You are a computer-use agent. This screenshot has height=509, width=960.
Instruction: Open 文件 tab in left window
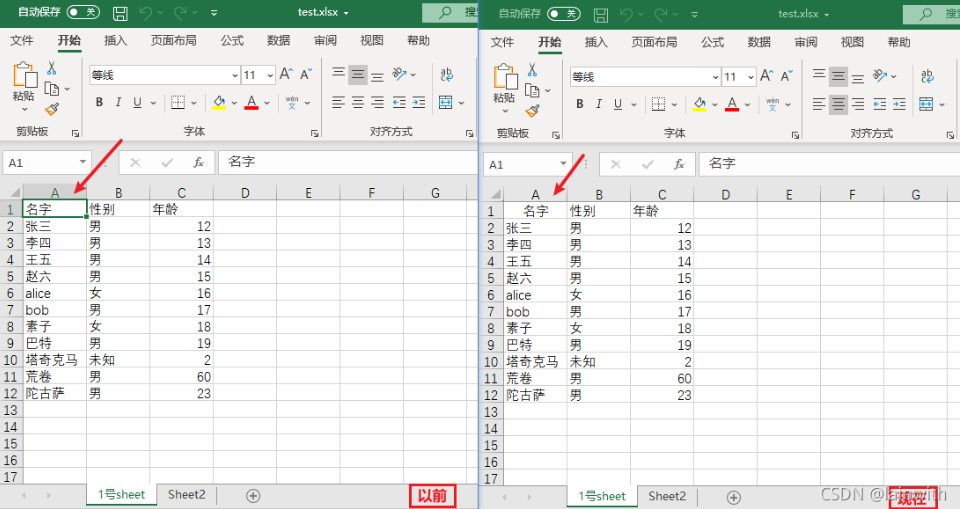(x=21, y=40)
